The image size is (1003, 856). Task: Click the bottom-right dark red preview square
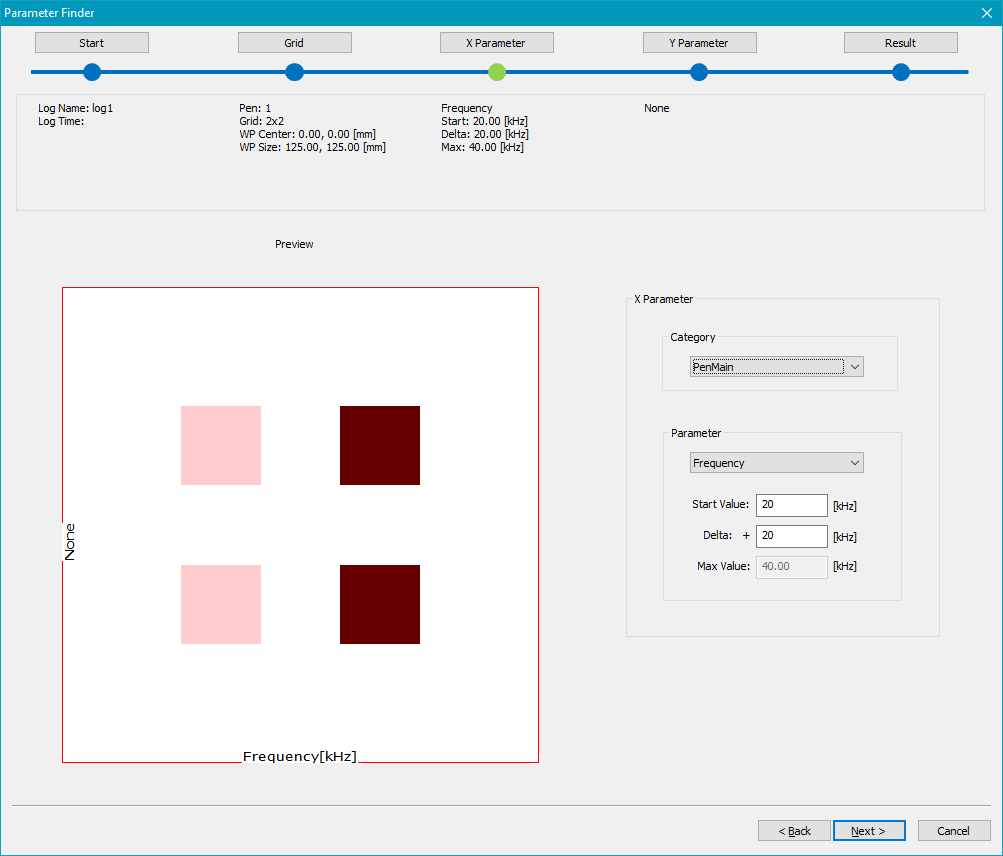pyautogui.click(x=380, y=604)
